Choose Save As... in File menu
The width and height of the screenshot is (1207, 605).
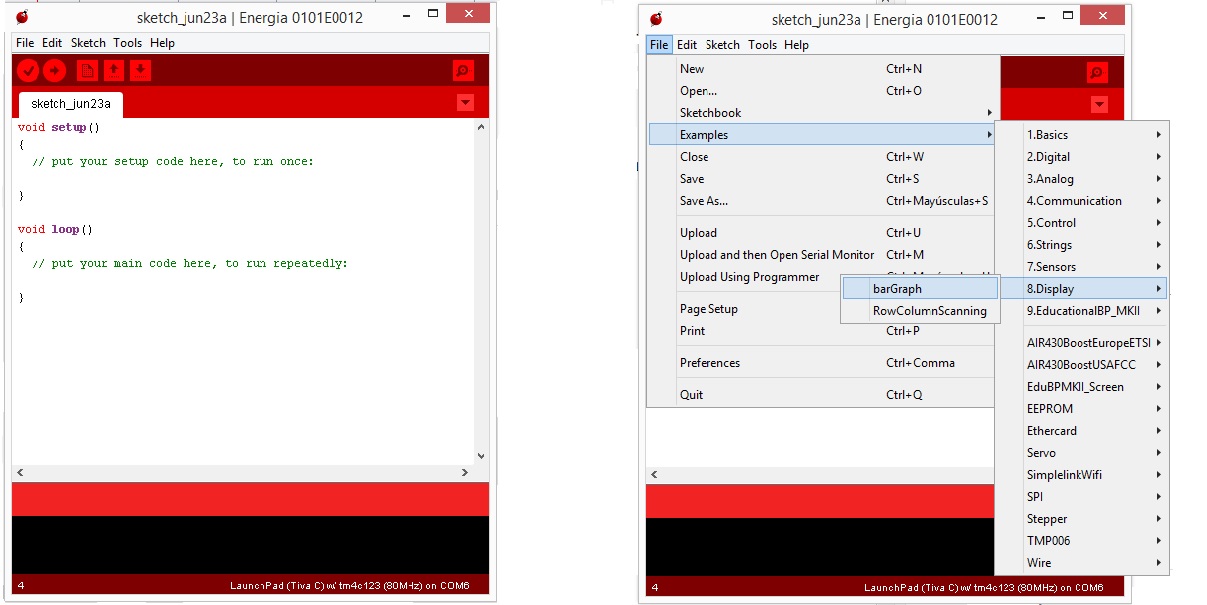(x=823, y=201)
